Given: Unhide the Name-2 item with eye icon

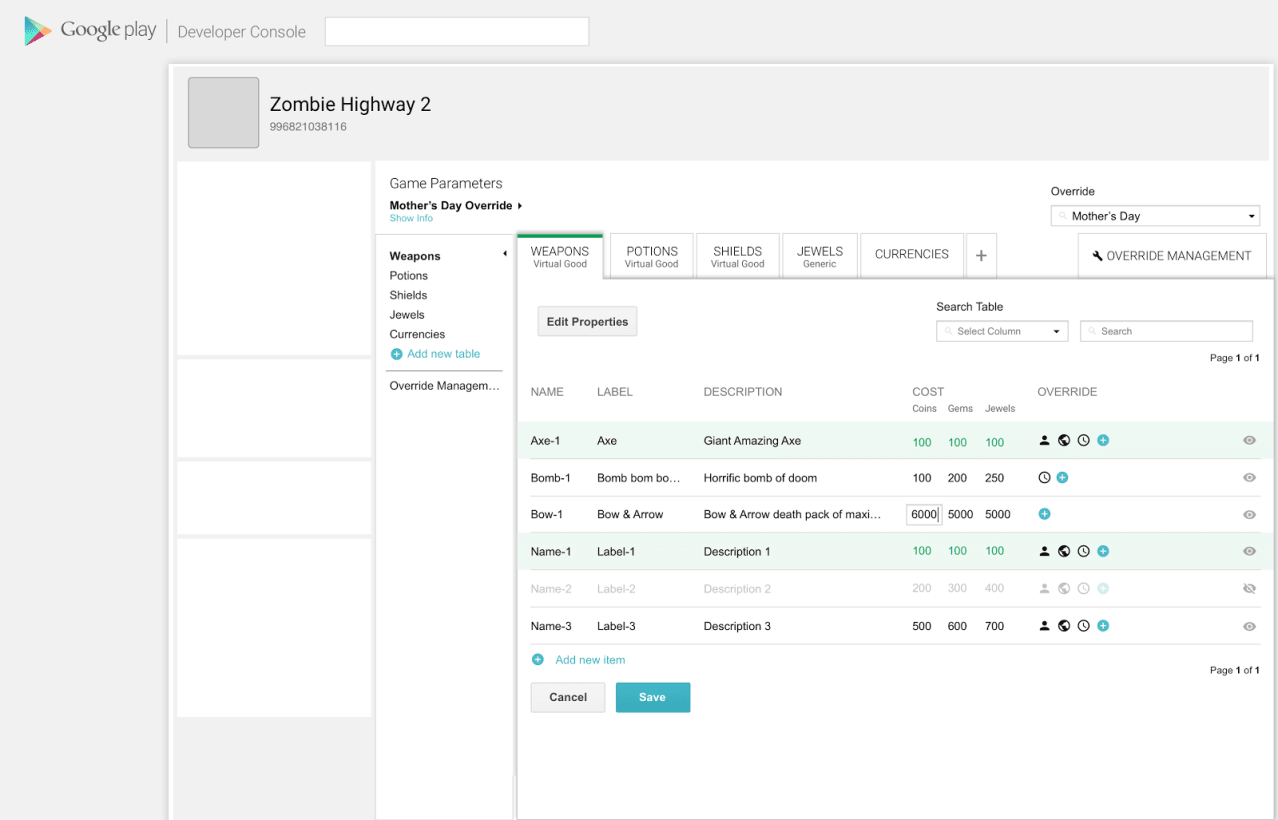Looking at the screenshot, I should 1249,589.
